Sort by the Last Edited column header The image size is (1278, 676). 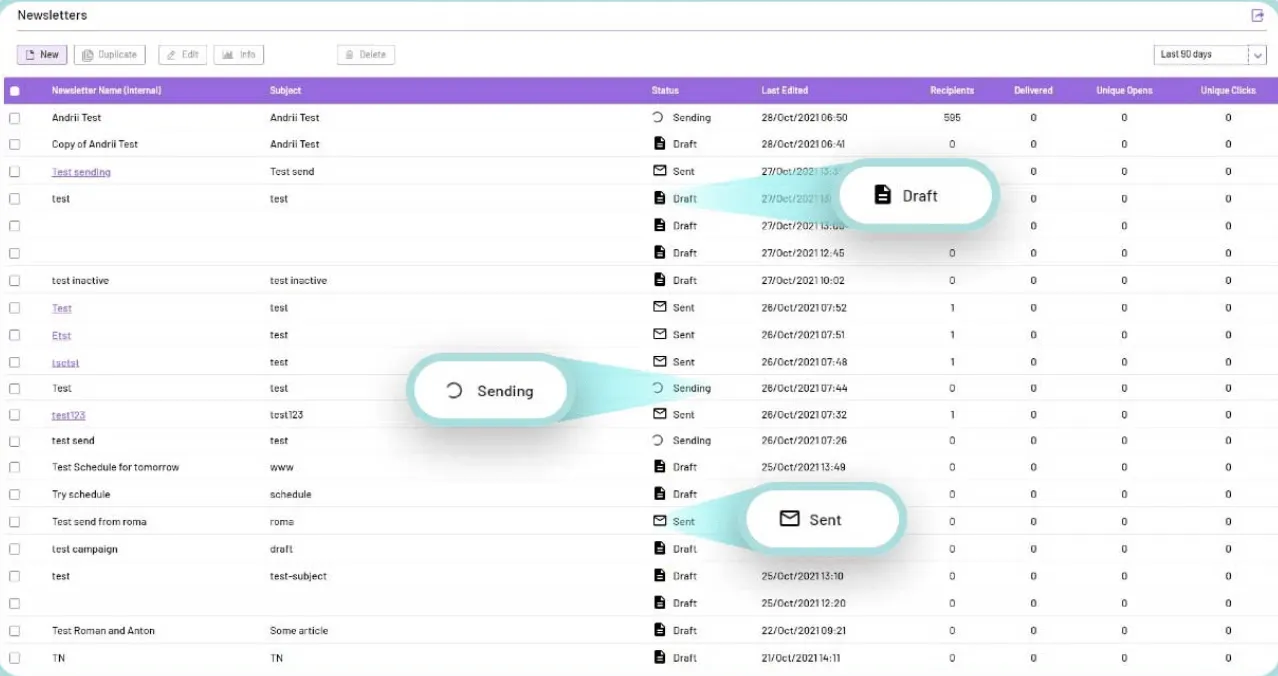click(x=784, y=91)
